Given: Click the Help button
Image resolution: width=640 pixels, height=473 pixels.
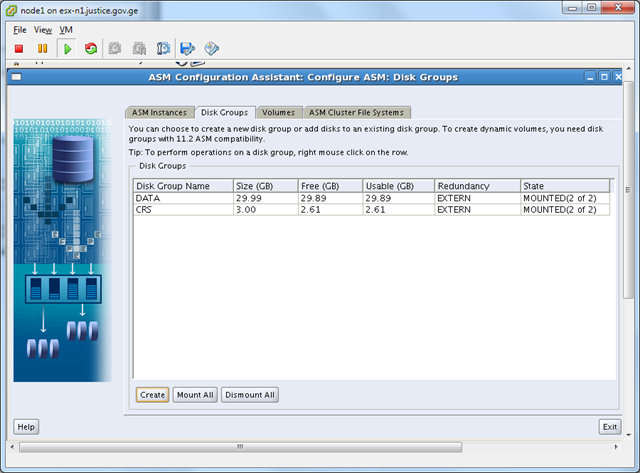Looking at the screenshot, I should [x=26, y=427].
